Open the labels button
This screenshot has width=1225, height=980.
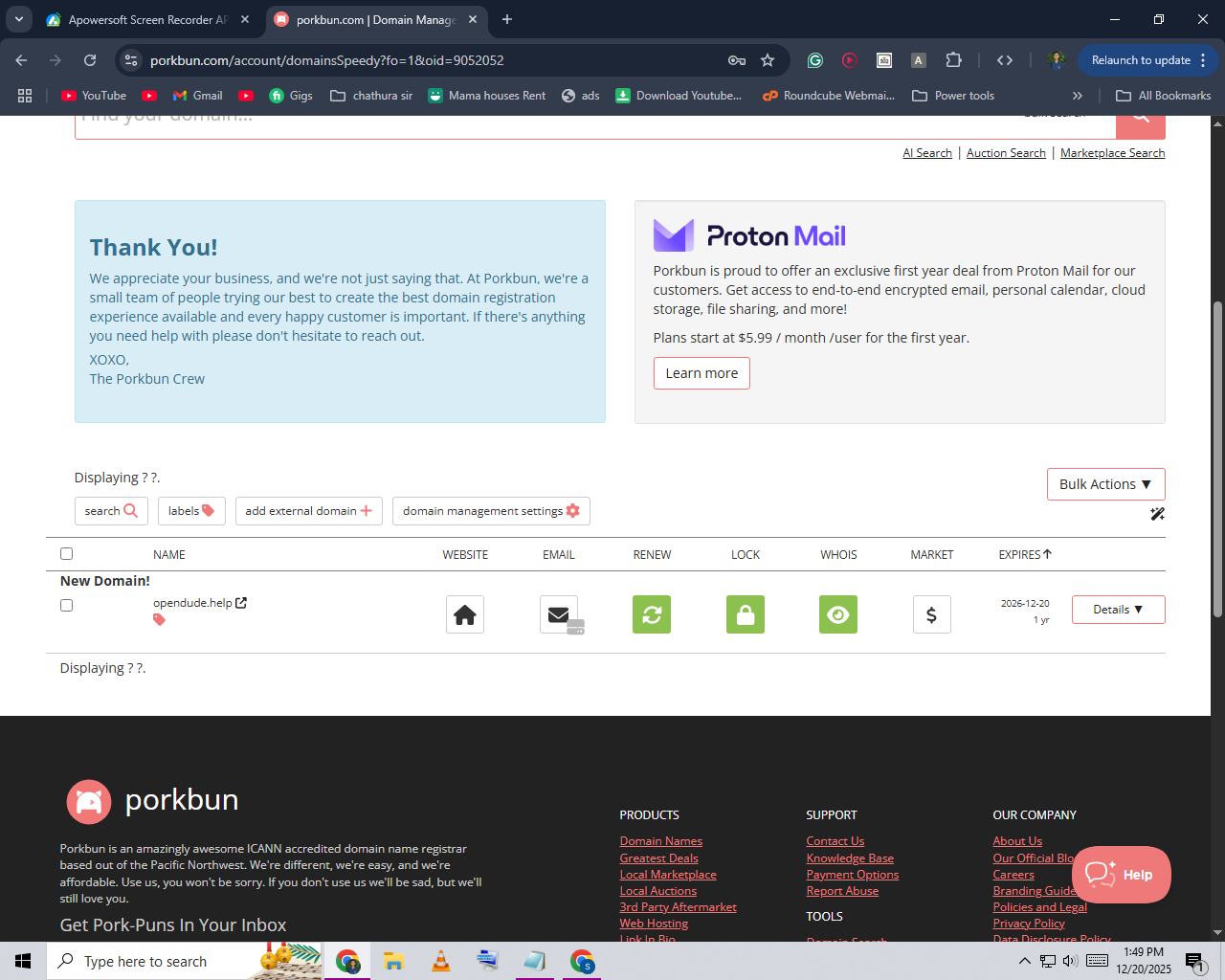click(191, 511)
